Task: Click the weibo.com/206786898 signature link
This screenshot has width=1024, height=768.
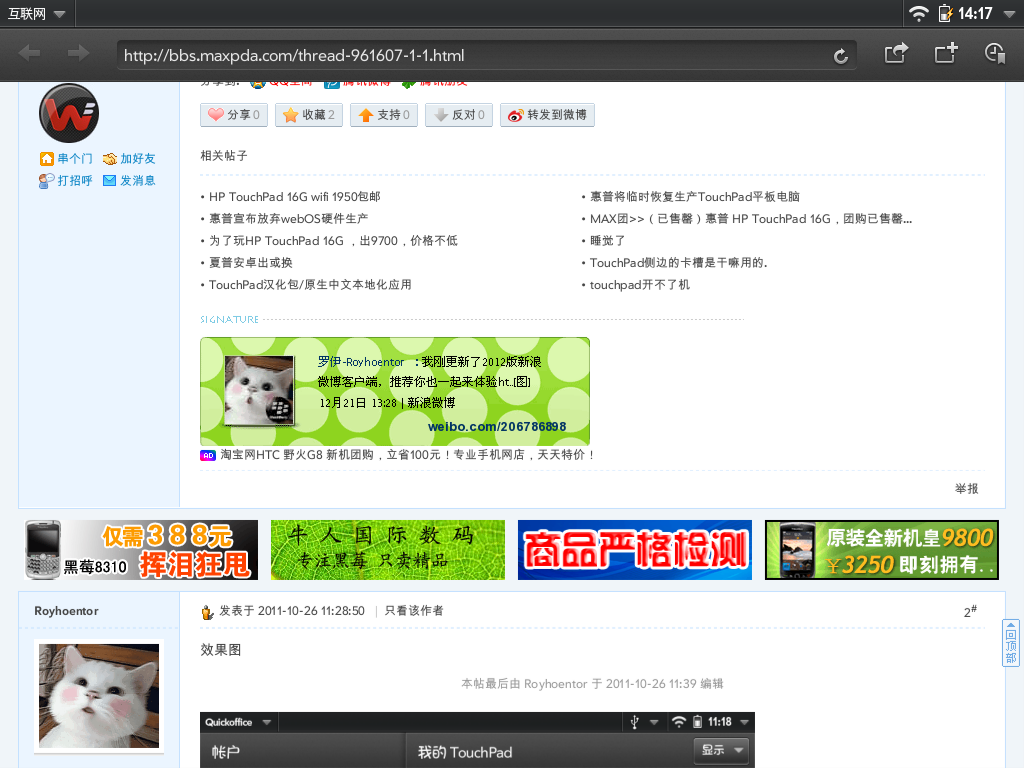Action: click(x=497, y=426)
